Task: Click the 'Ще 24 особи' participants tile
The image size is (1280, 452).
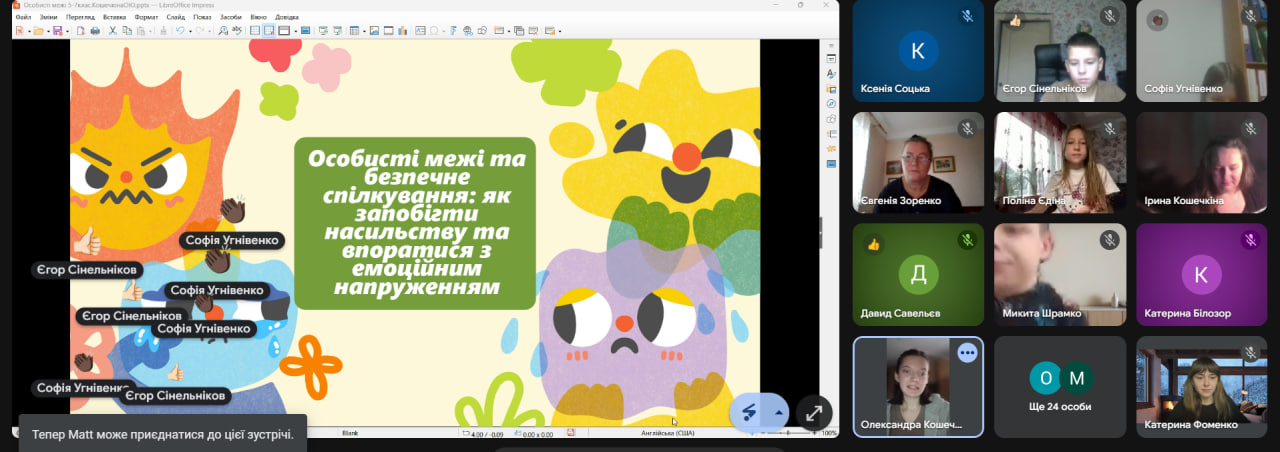Action: [x=1059, y=387]
